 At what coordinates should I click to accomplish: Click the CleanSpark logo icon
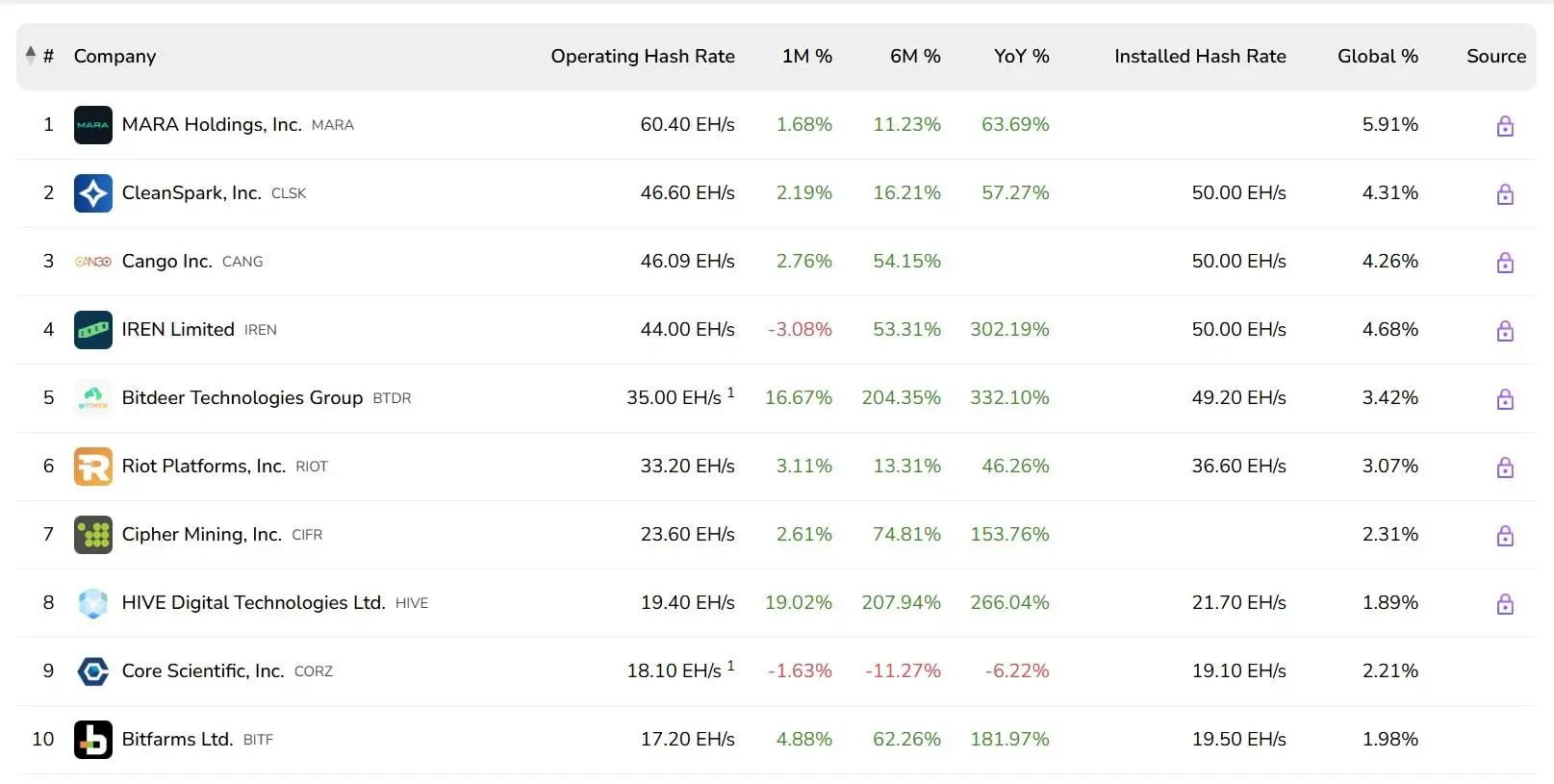(92, 193)
